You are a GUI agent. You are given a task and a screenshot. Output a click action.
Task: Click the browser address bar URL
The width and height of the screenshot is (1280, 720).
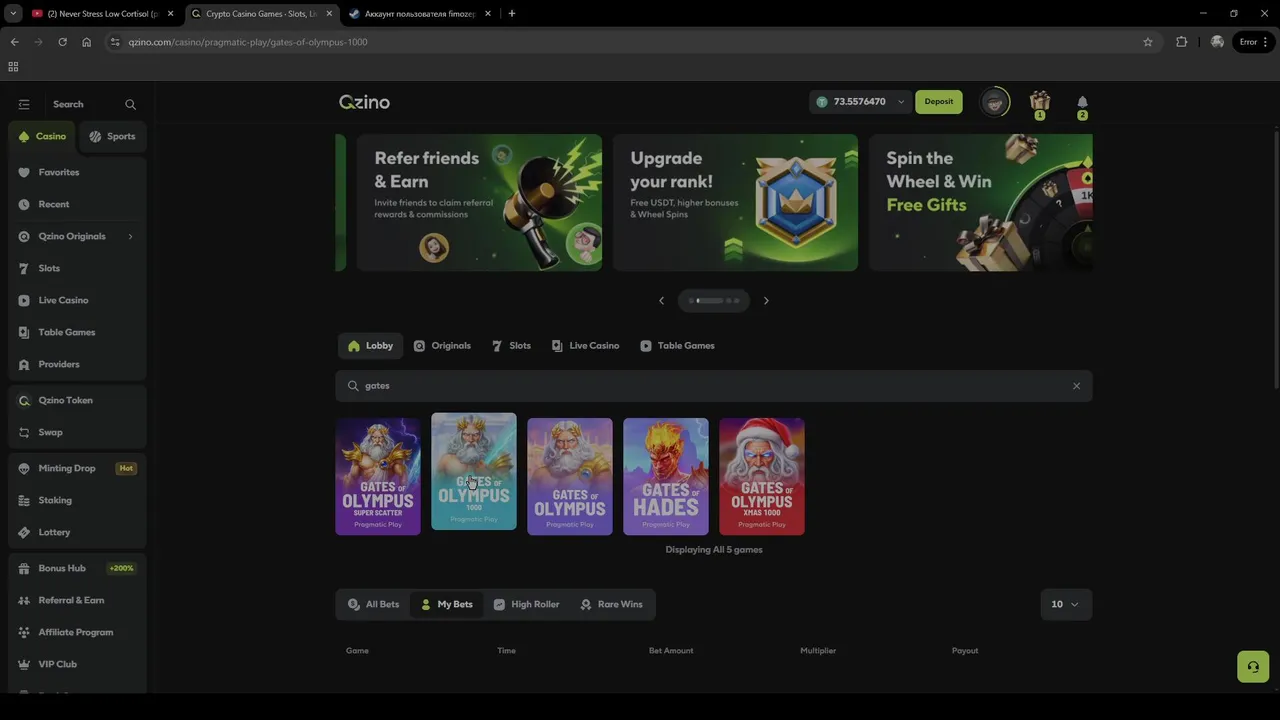pos(248,42)
